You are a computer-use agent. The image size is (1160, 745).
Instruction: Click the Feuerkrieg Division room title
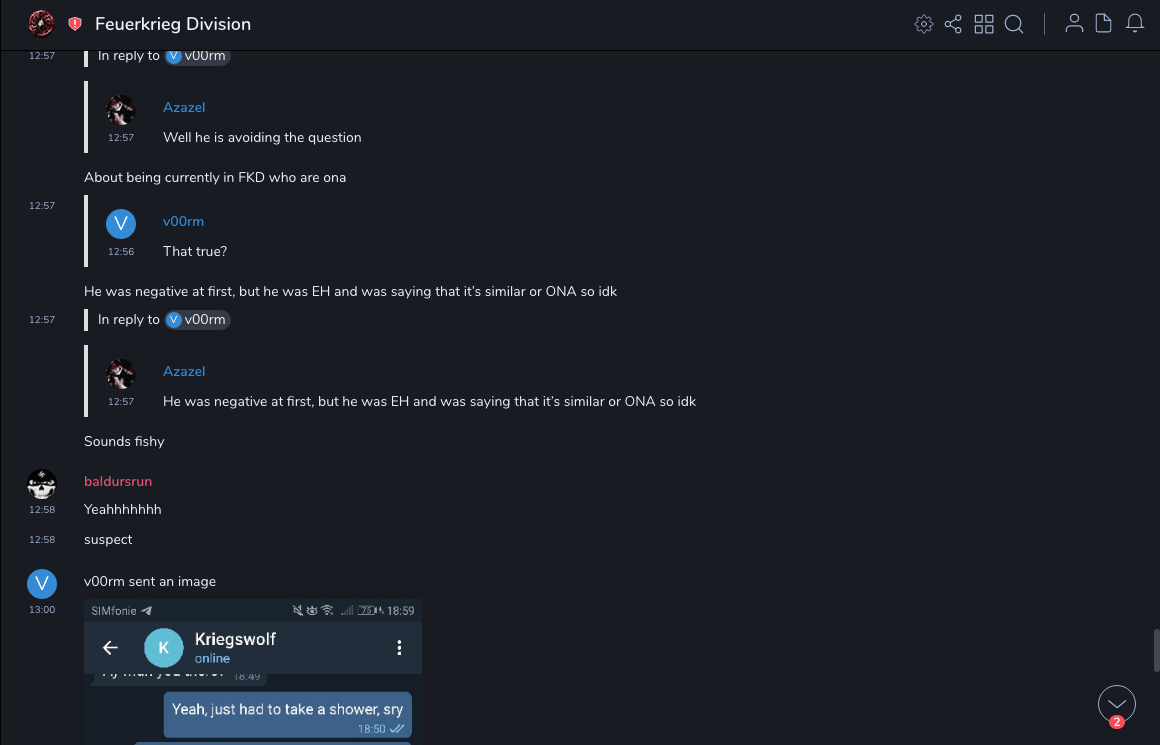click(173, 24)
